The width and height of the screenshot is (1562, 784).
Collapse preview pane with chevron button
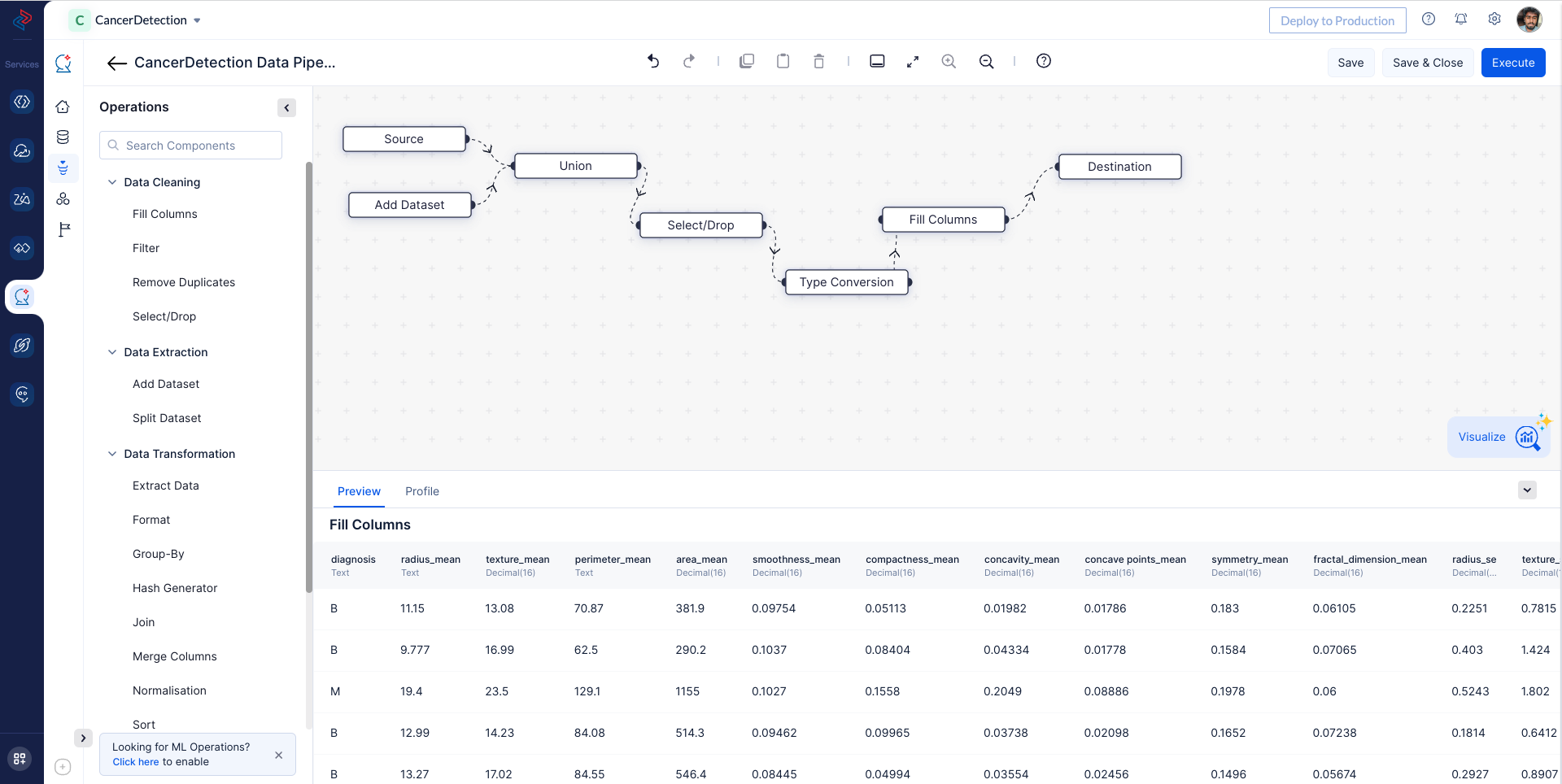coord(1527,490)
